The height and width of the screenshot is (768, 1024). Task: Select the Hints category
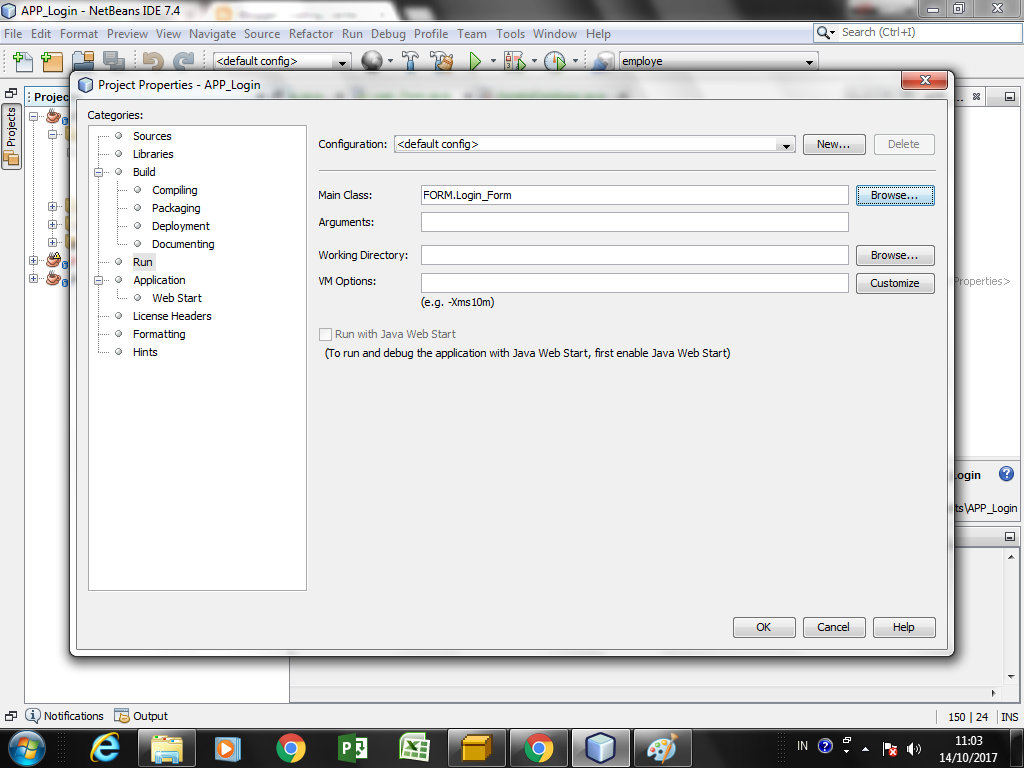pyautogui.click(x=145, y=352)
